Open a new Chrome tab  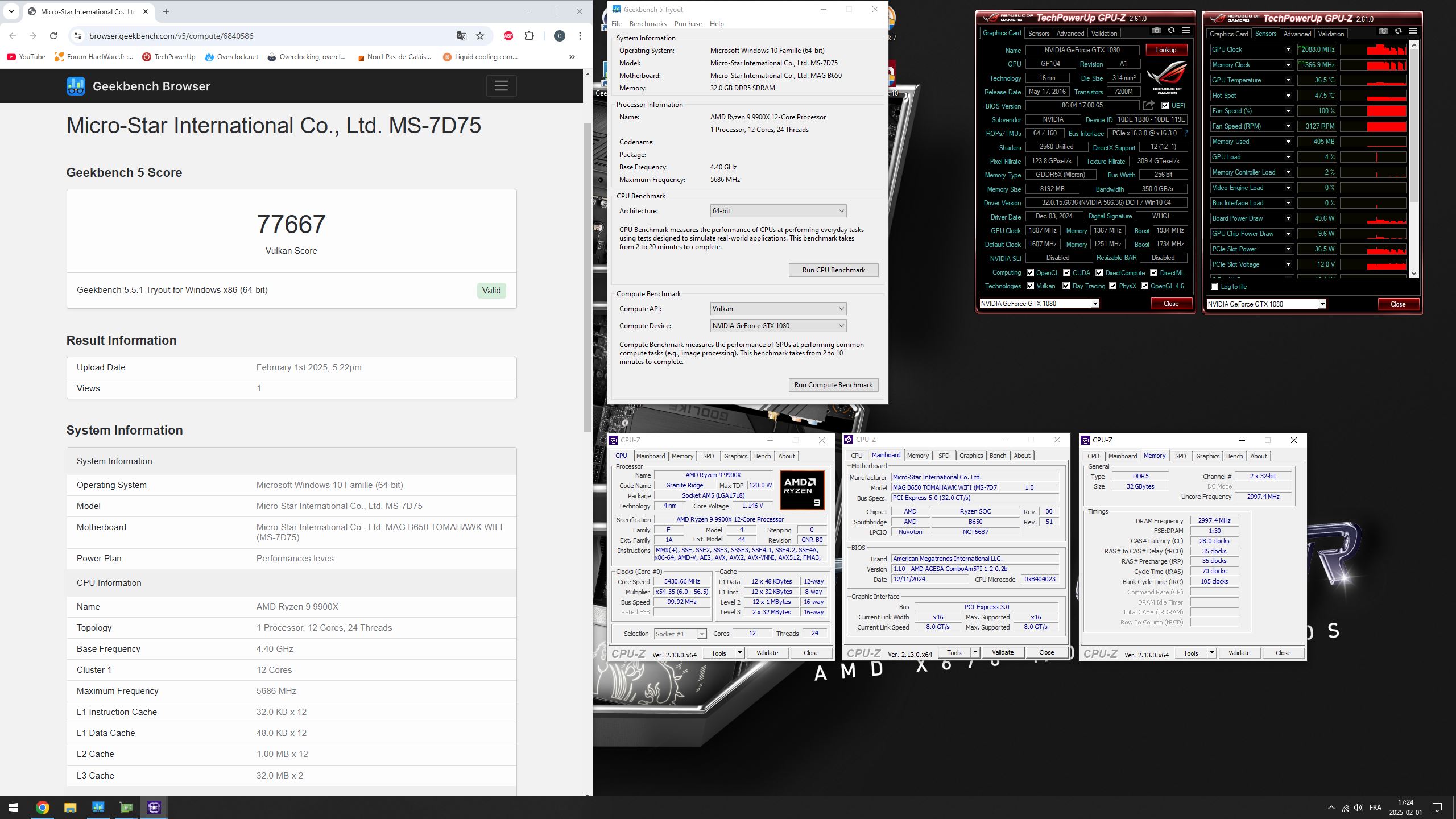[166, 11]
